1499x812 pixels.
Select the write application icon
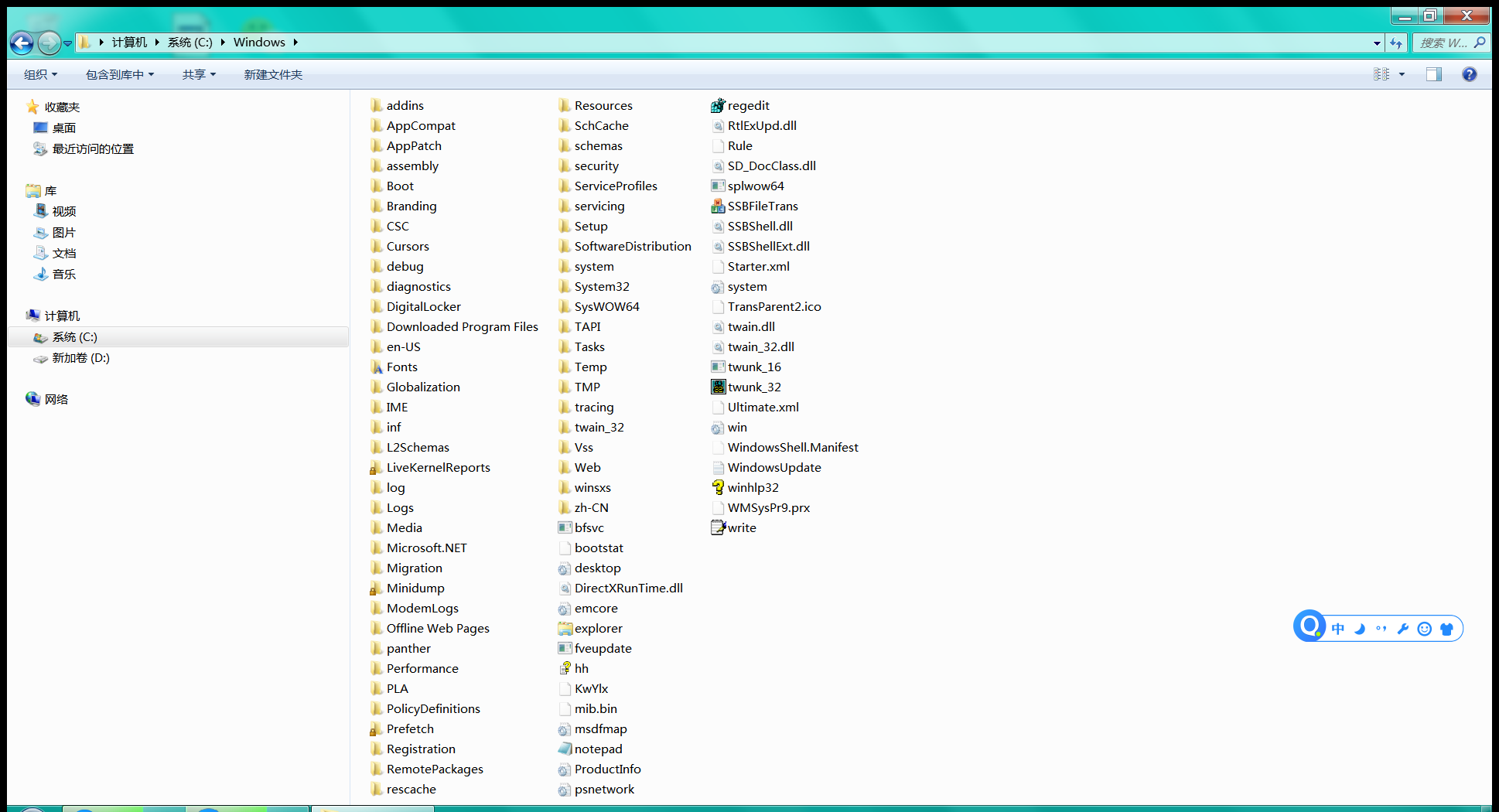[718, 527]
